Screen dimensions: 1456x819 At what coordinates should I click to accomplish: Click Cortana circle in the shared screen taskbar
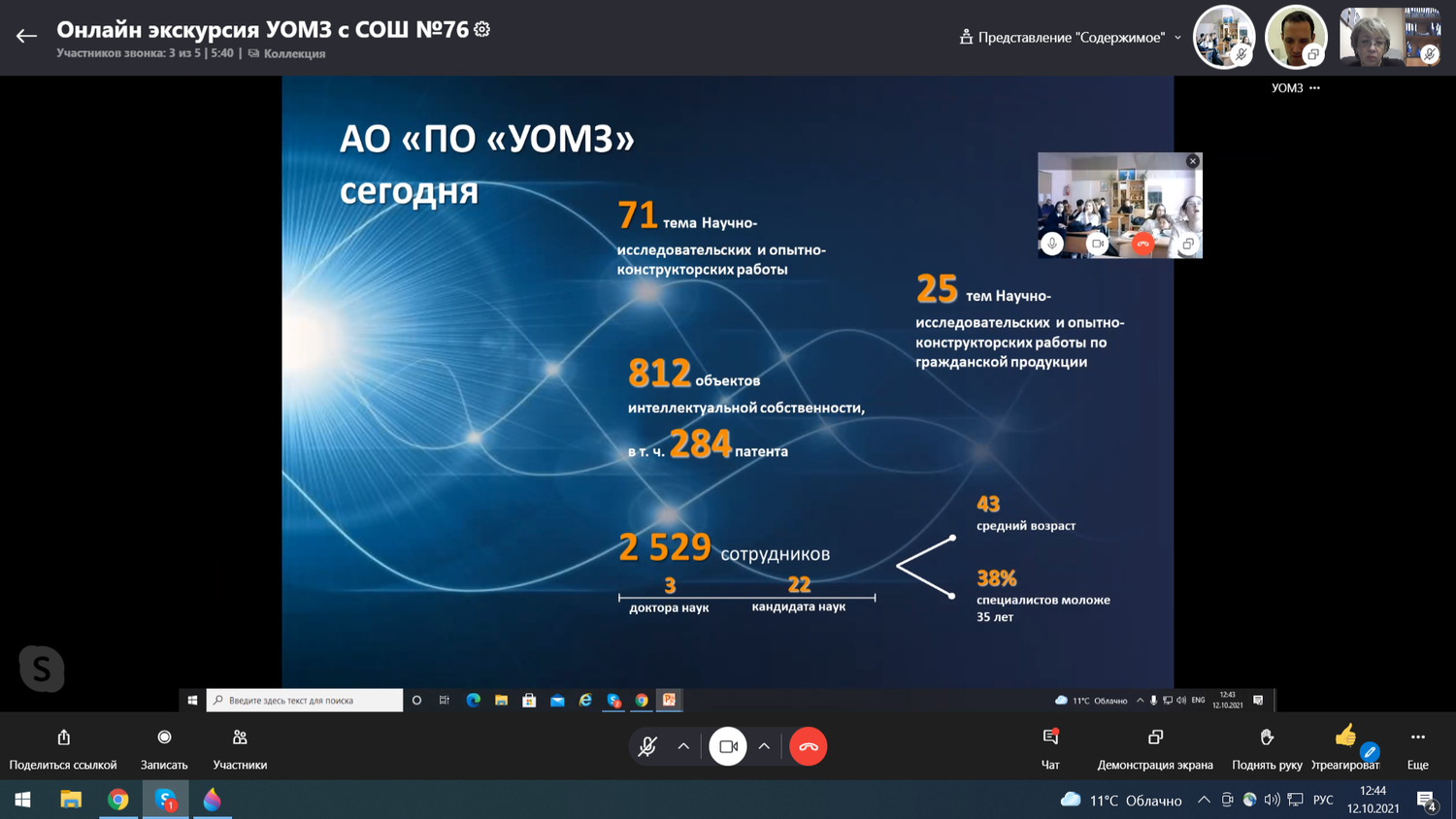pos(416,700)
